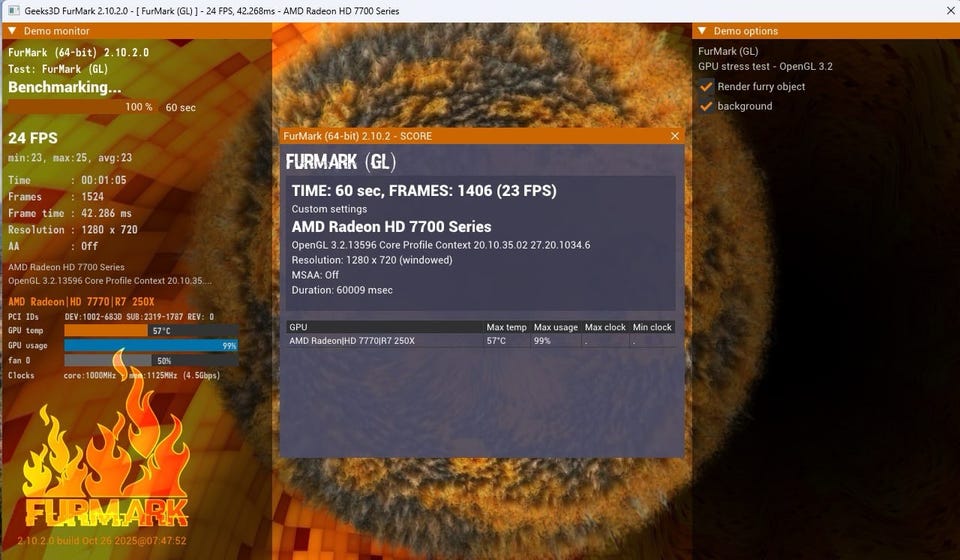Click the Clocks core:1000MHz line

point(114,376)
